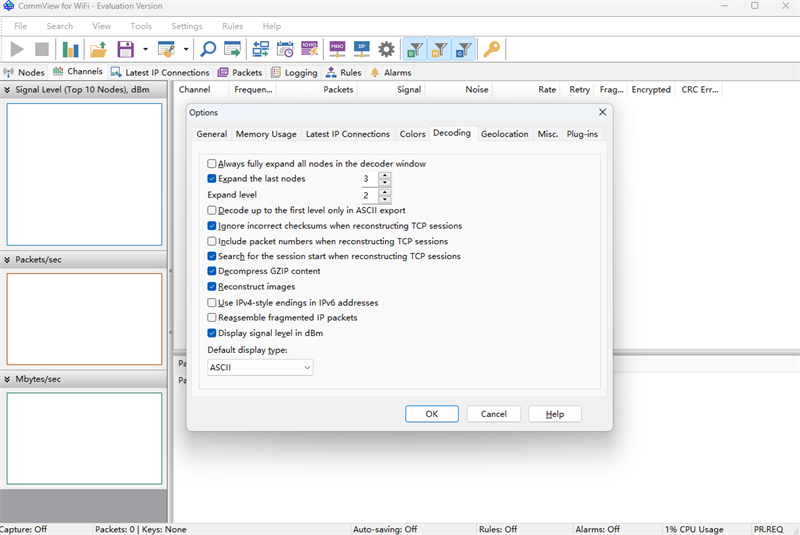
Task: Close the Options dialog with X
Action: point(603,112)
